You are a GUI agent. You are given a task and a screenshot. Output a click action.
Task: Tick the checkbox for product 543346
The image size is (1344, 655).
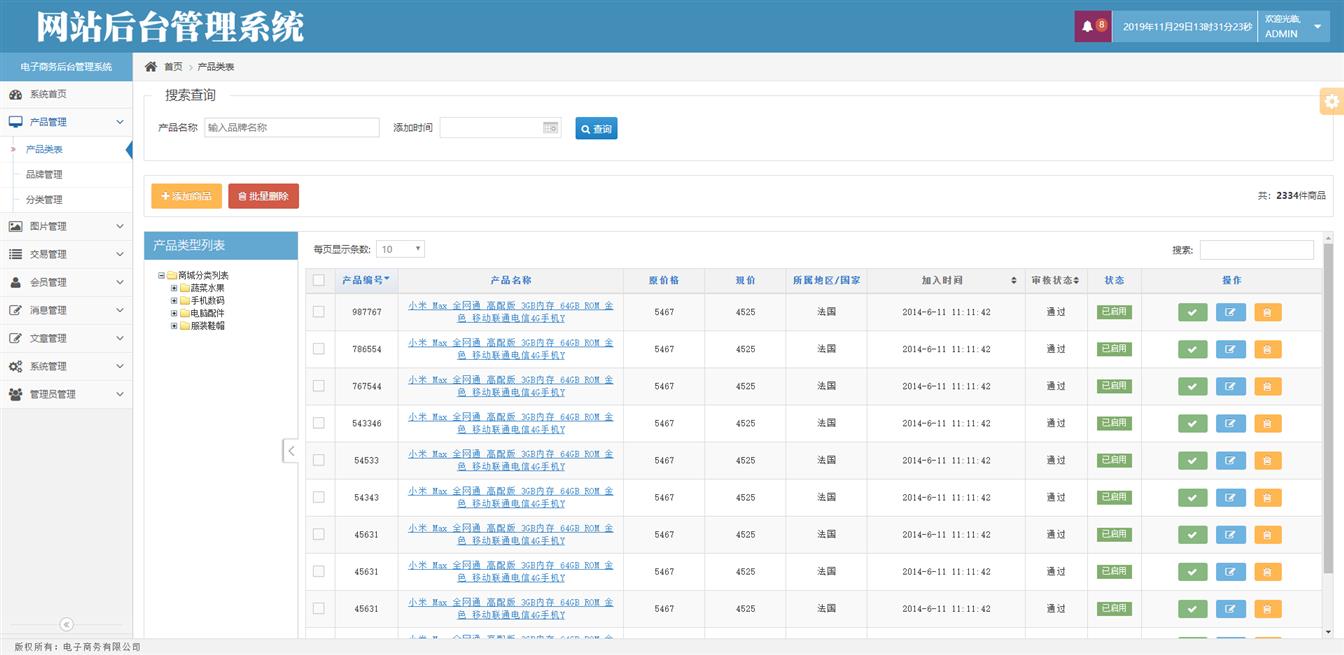[318, 423]
